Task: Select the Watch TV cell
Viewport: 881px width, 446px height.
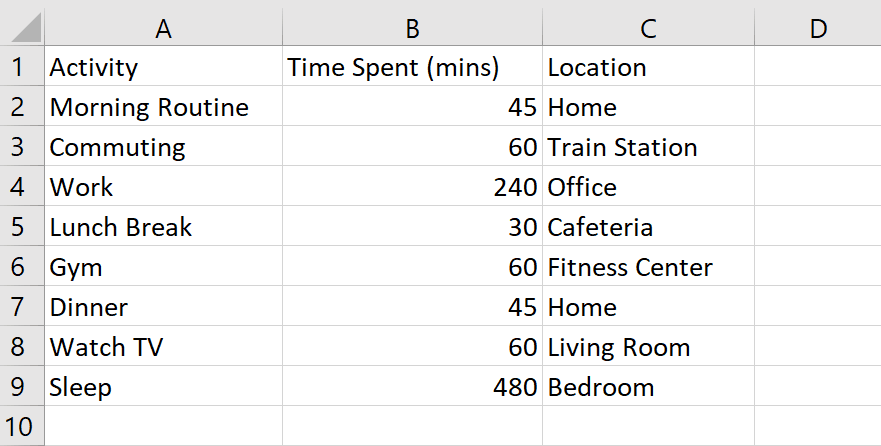Action: point(163,347)
